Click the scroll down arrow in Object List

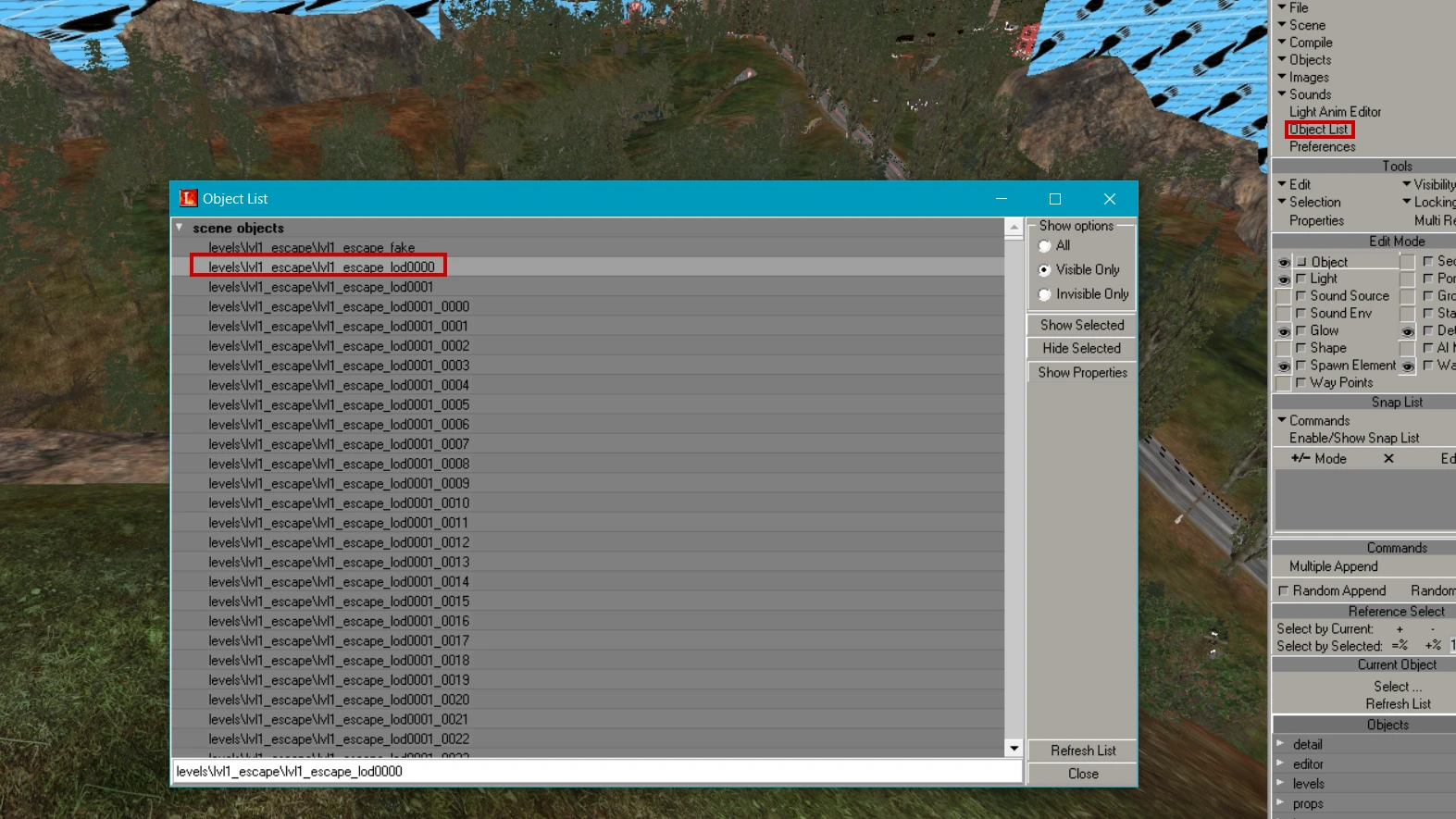(x=1014, y=748)
